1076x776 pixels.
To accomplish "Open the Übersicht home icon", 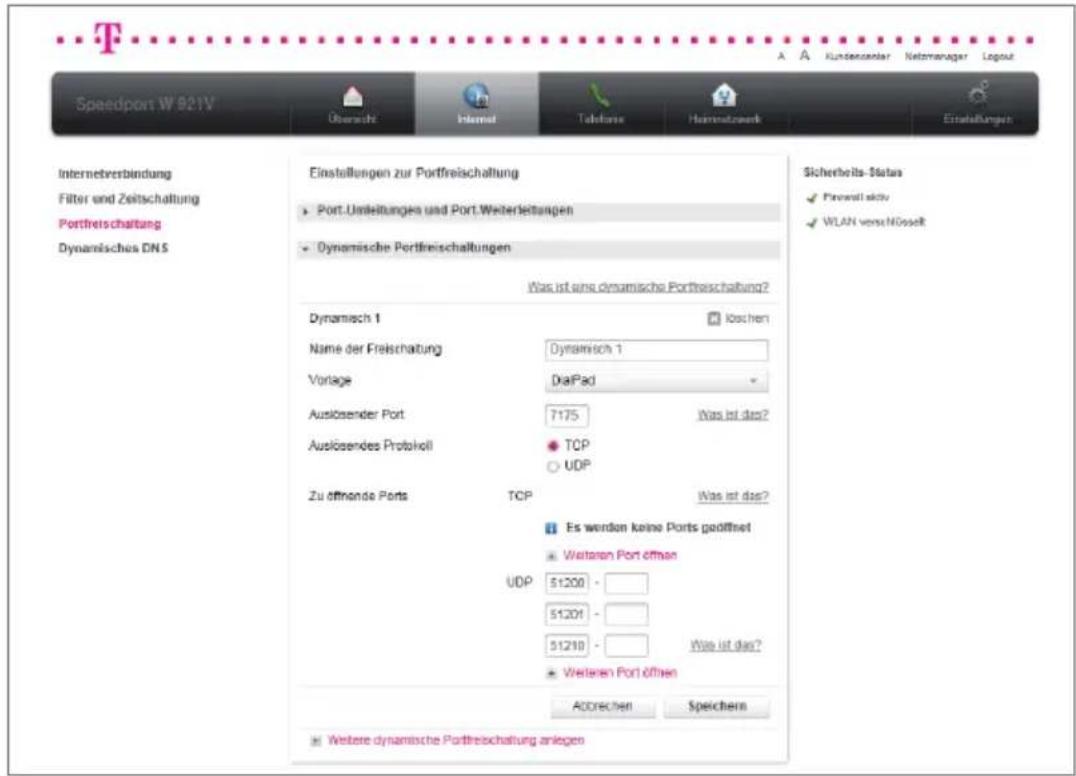I will click(353, 97).
